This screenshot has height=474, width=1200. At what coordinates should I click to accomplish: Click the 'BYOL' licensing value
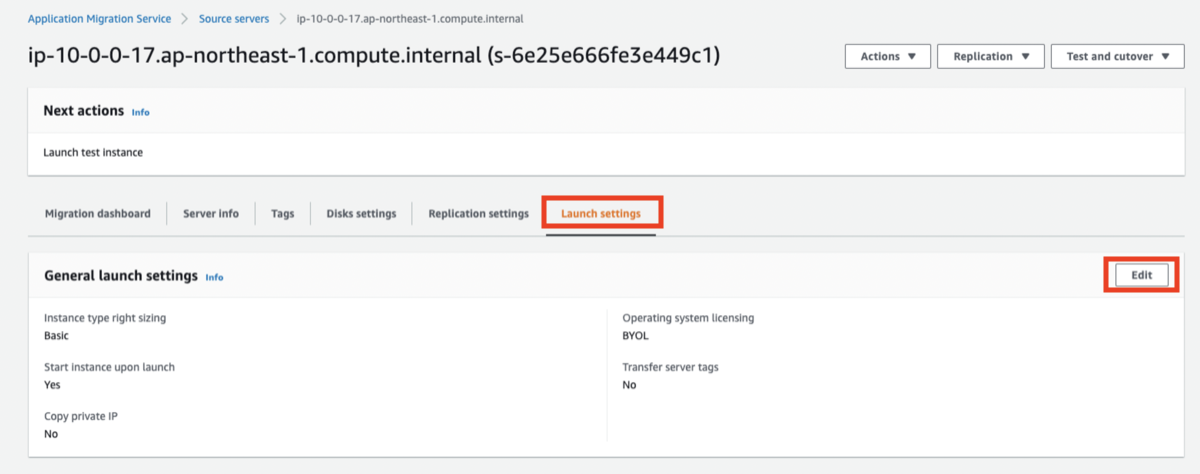pos(636,336)
